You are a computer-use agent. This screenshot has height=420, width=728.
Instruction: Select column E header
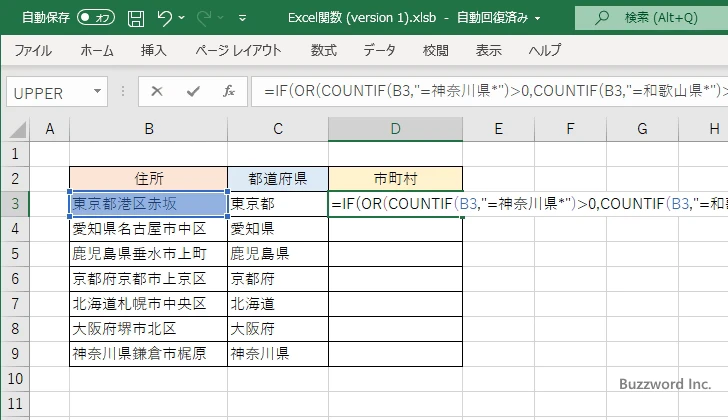pos(498,129)
